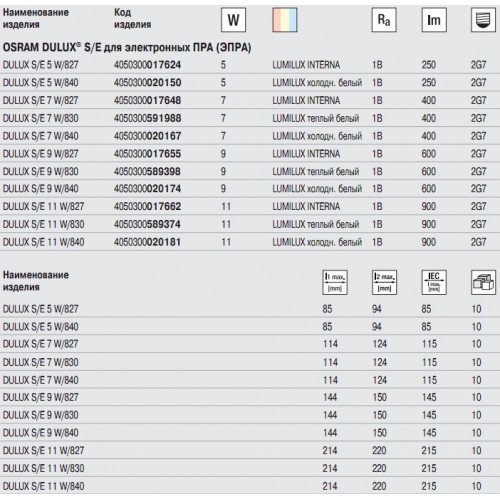Click the IEC max length icon
500x500 pixels.
(x=434, y=282)
